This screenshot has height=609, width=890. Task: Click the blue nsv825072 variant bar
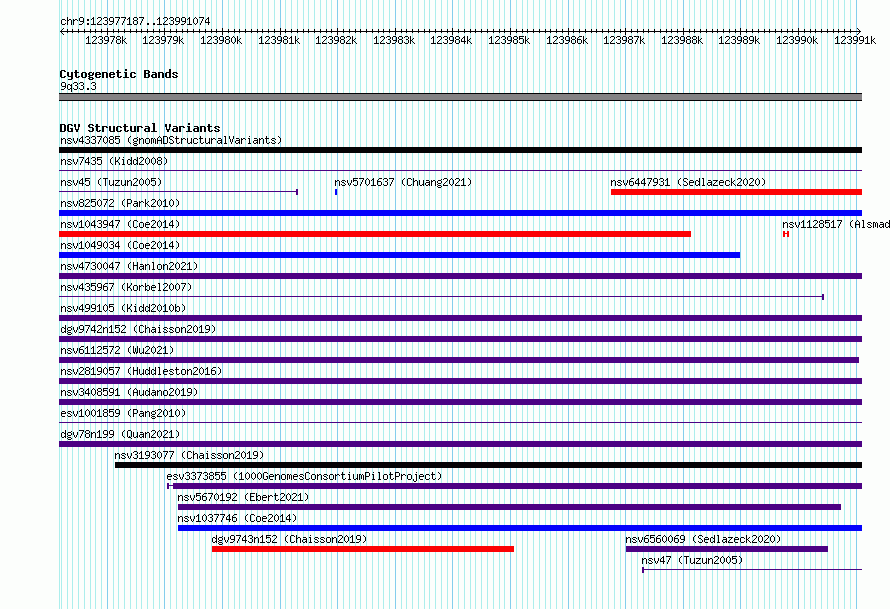coord(460,213)
